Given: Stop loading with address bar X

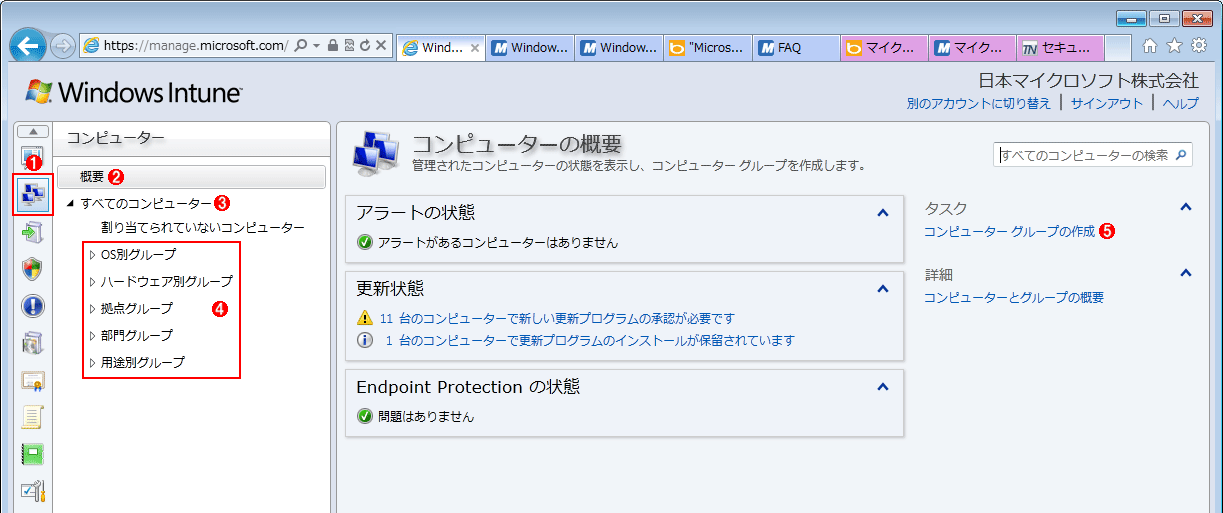Looking at the screenshot, I should point(381,46).
